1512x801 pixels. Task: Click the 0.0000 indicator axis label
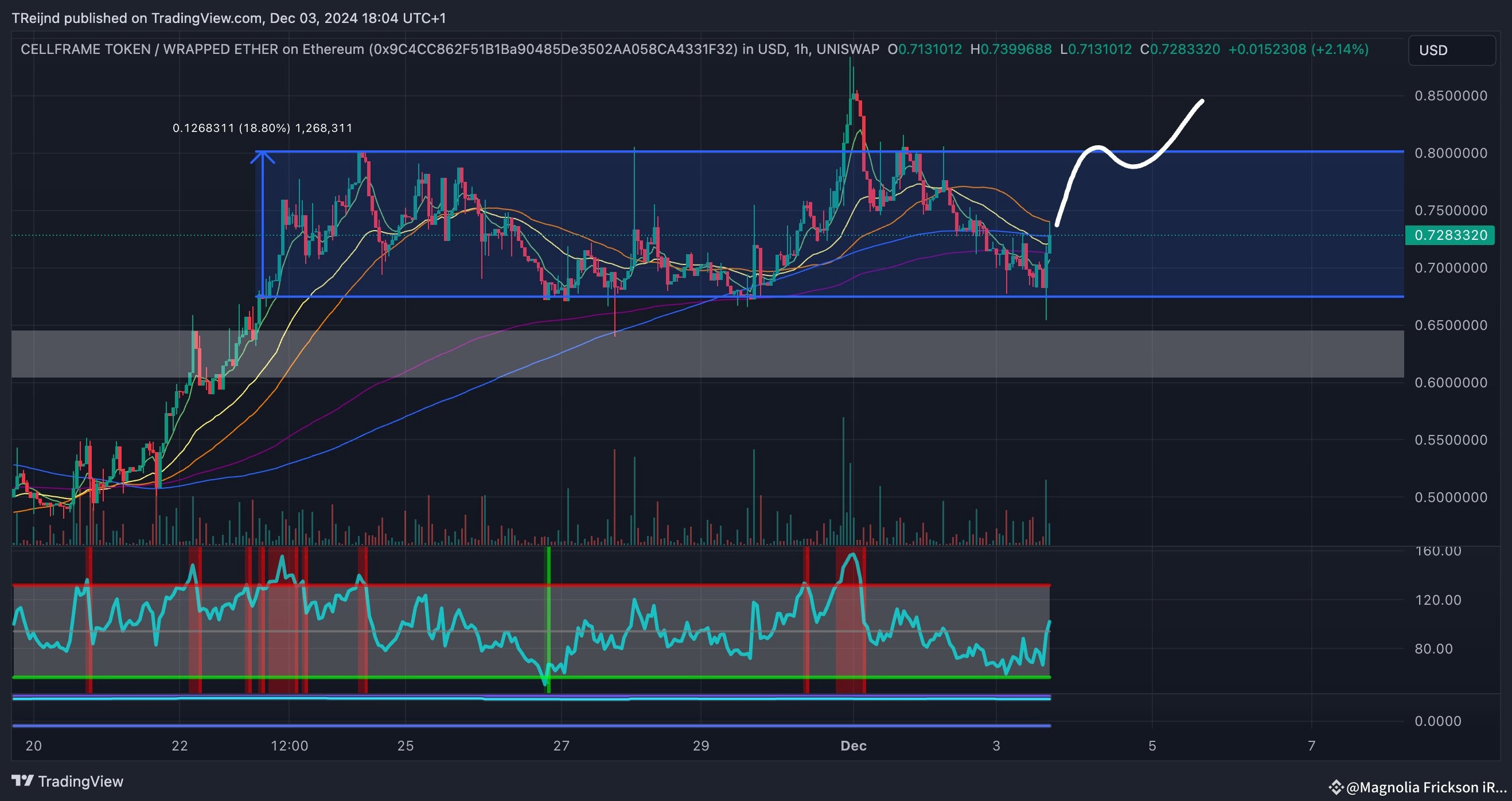[x=1438, y=721]
